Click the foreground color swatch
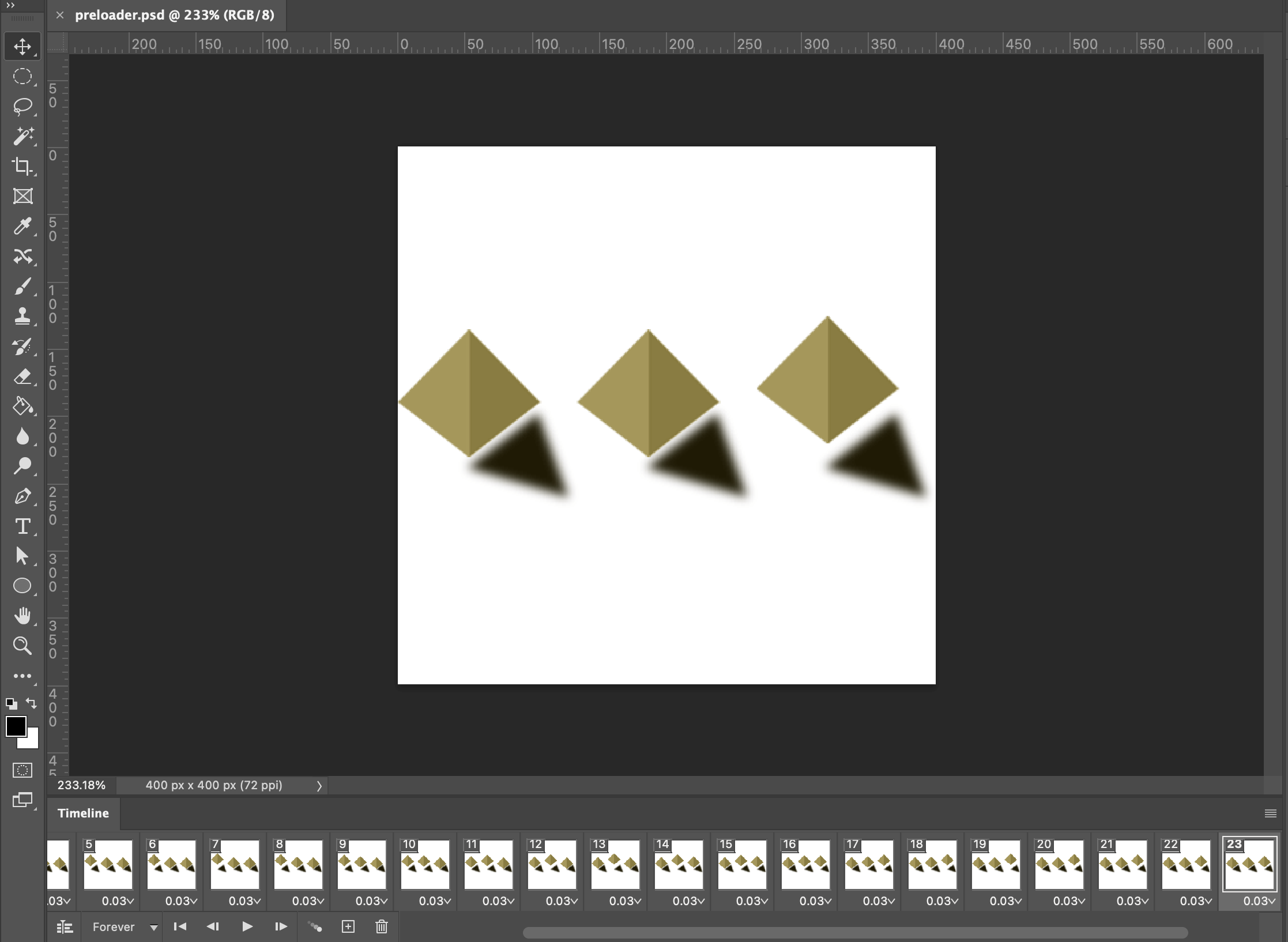 point(16,726)
